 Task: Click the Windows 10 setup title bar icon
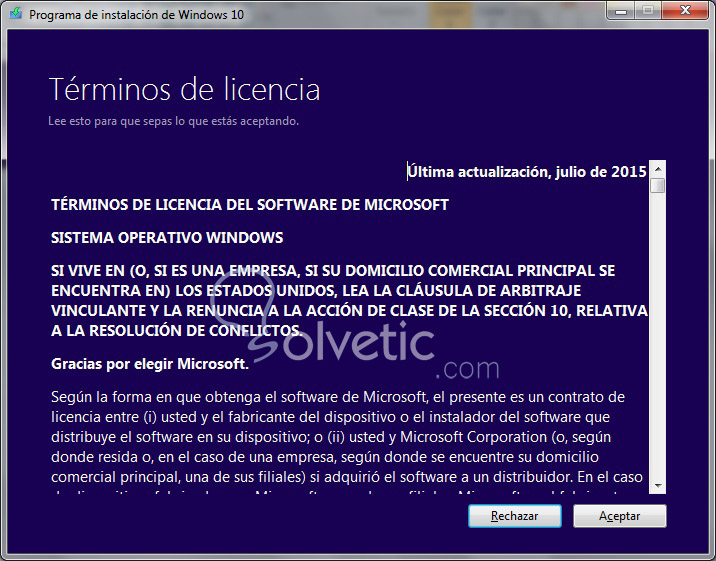[16, 13]
